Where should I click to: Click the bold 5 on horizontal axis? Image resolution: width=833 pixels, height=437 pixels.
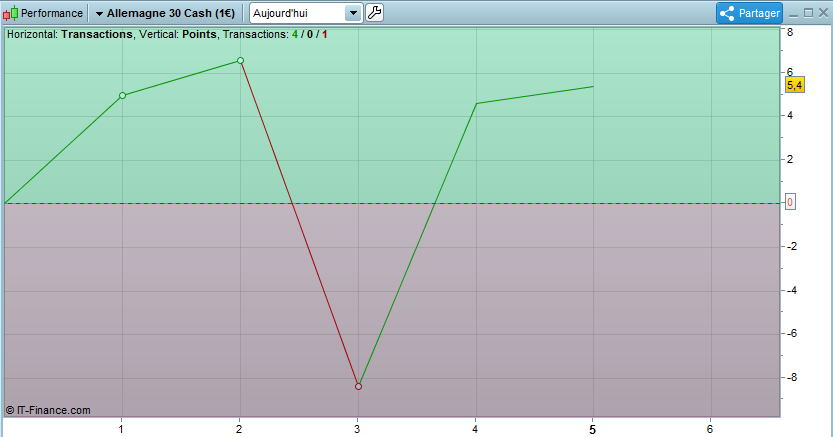click(x=592, y=430)
